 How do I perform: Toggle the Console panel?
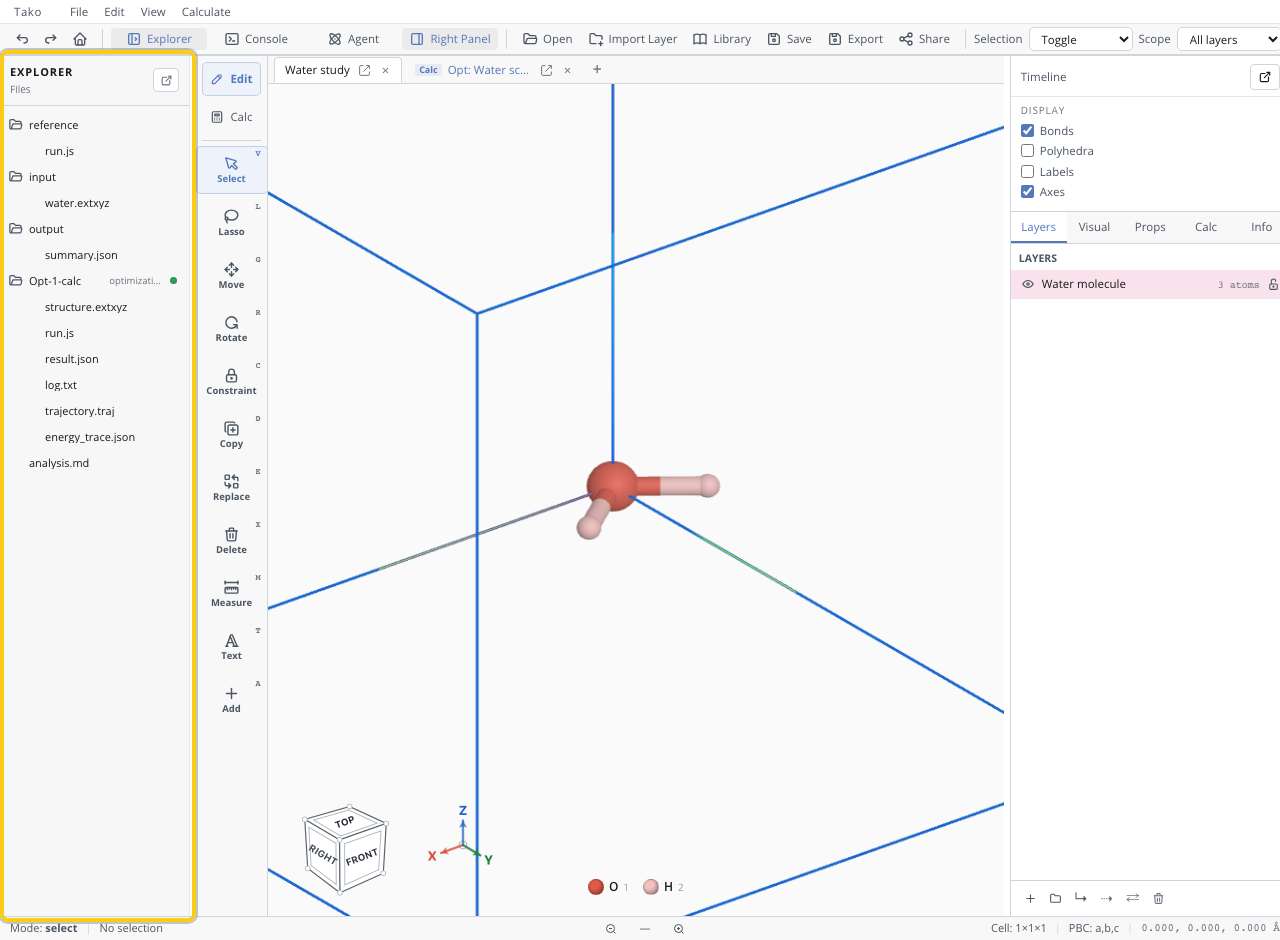[x=256, y=39]
